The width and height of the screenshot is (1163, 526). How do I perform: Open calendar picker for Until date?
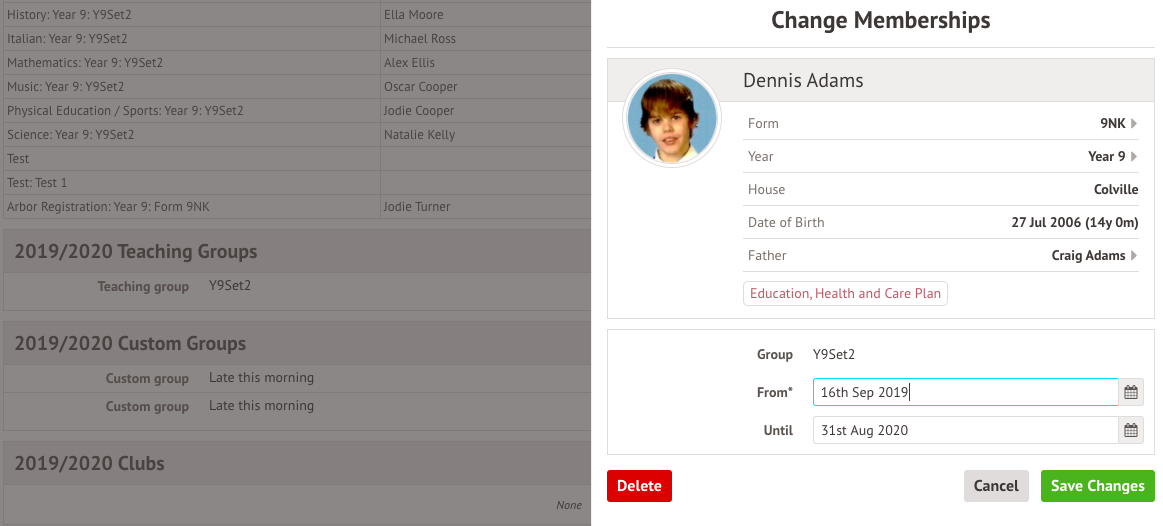pyautogui.click(x=1131, y=431)
